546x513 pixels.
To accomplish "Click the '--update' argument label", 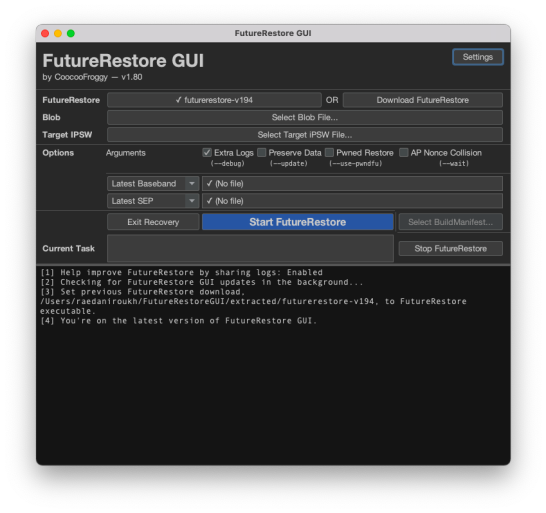I will 289,163.
